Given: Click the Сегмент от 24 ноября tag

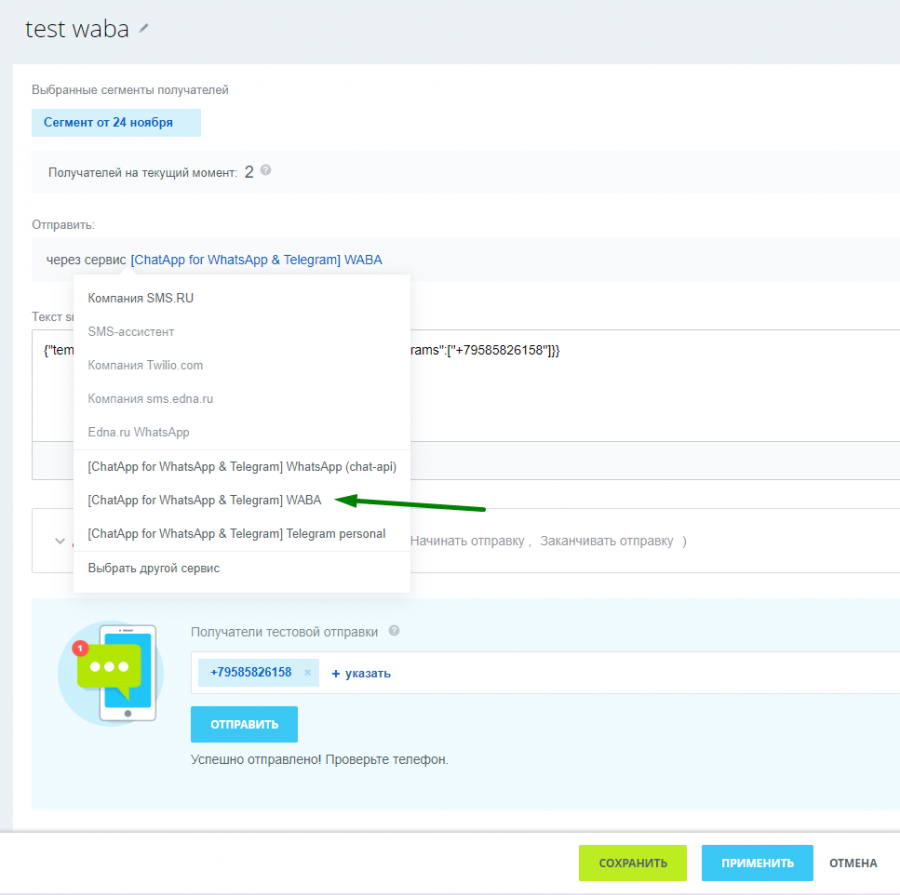Looking at the screenshot, I should 115,123.
